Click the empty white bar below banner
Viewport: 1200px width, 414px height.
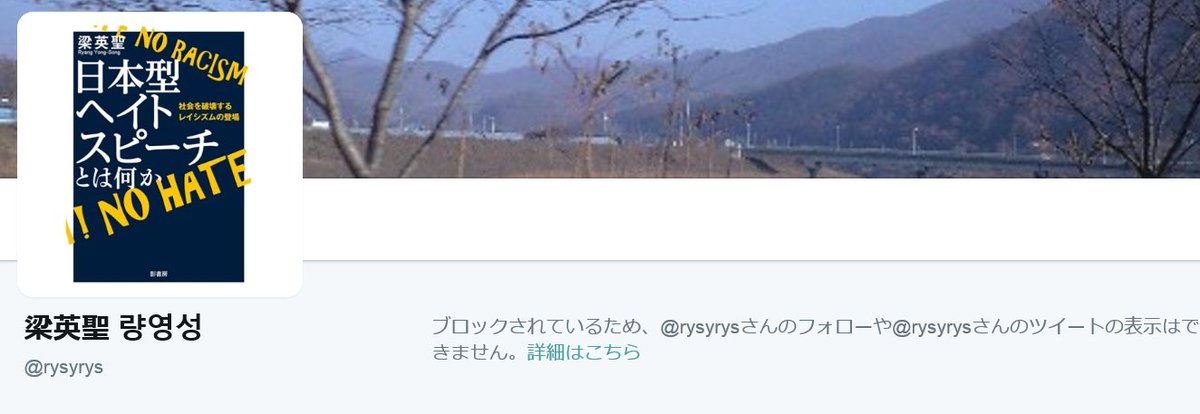click(750, 218)
